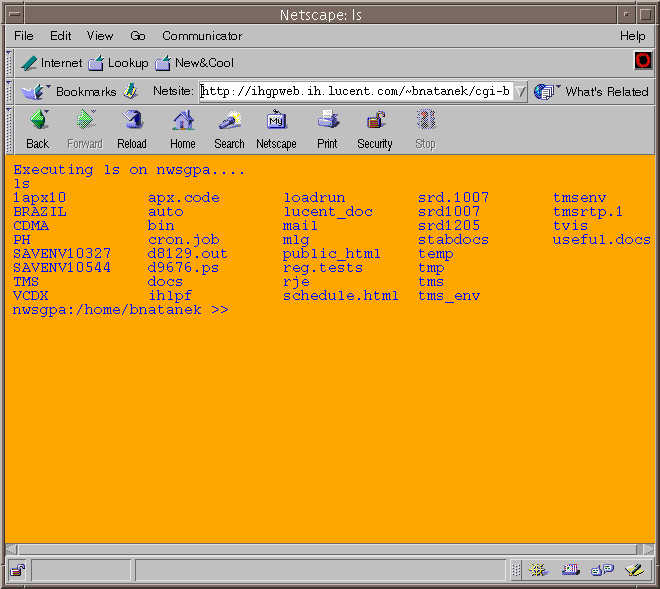This screenshot has width=660, height=589.
Task: Print the page via Print icon
Action: click(x=327, y=130)
